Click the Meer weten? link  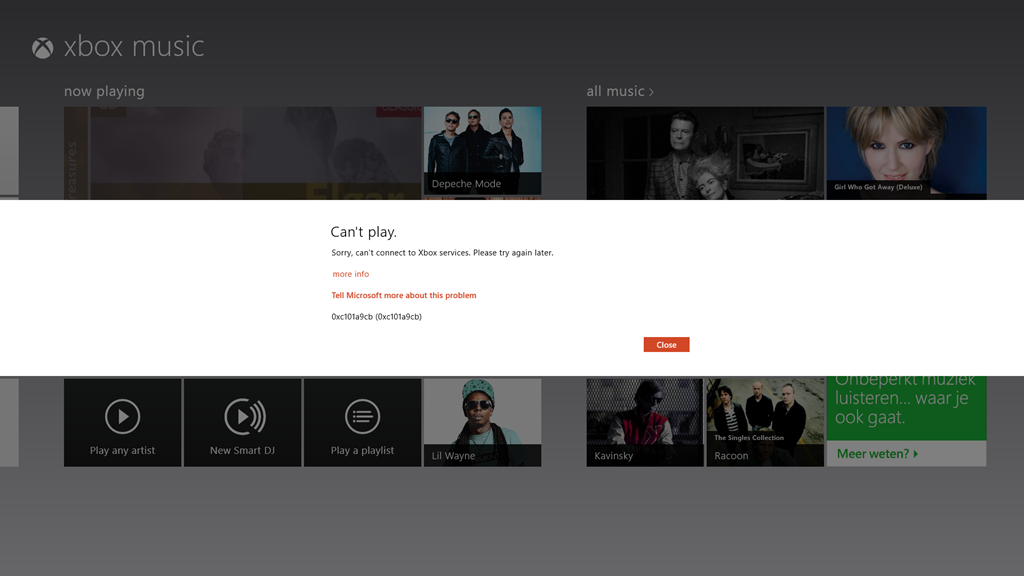click(x=877, y=454)
